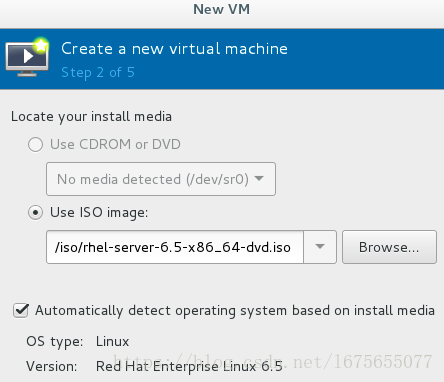Click the 'Create a new virtual machine' heading
The width and height of the screenshot is (444, 382).
coord(174,49)
